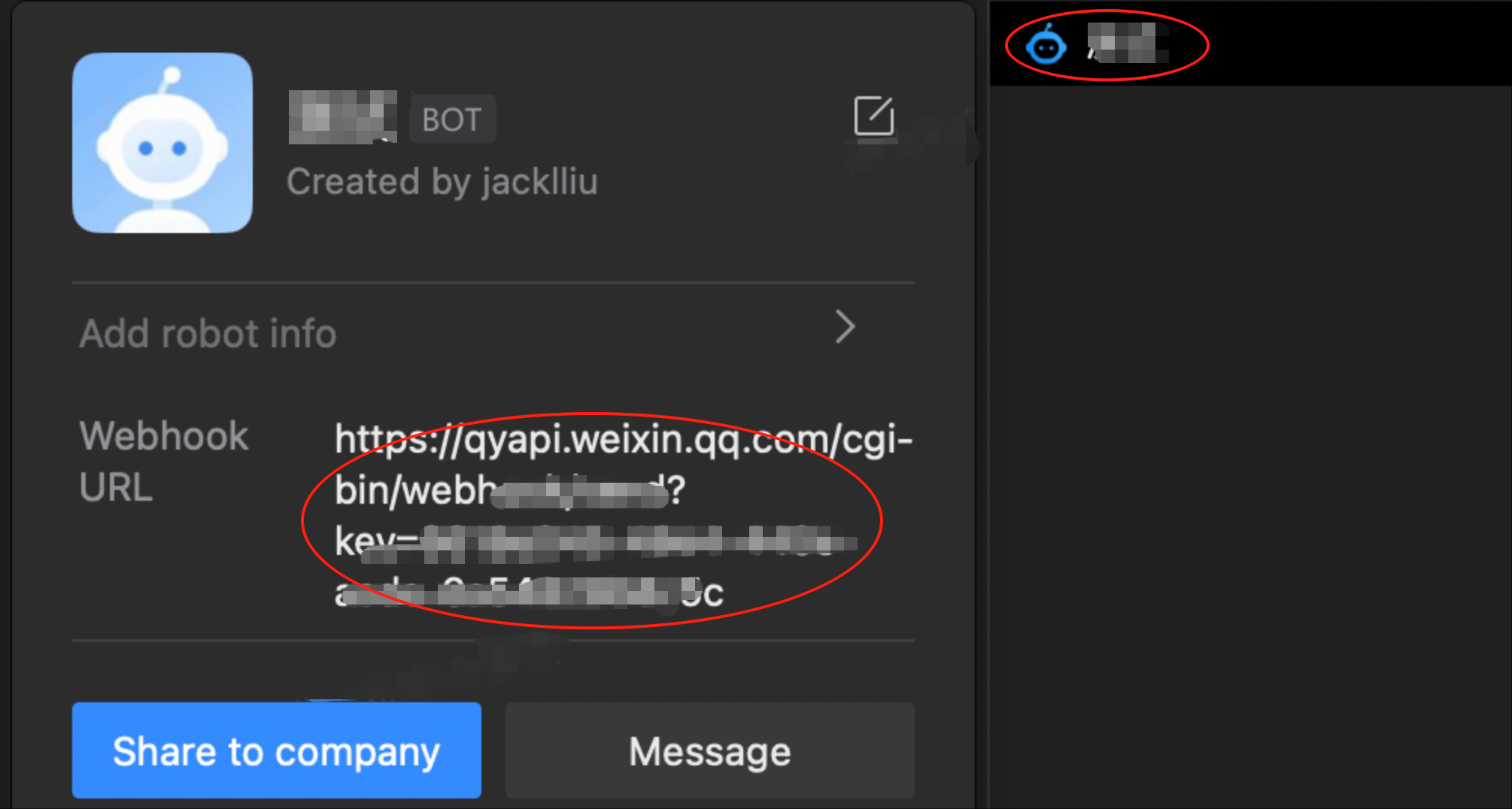This screenshot has width=1512, height=809.
Task: Click the Created by jacklliu text
Action: [442, 182]
